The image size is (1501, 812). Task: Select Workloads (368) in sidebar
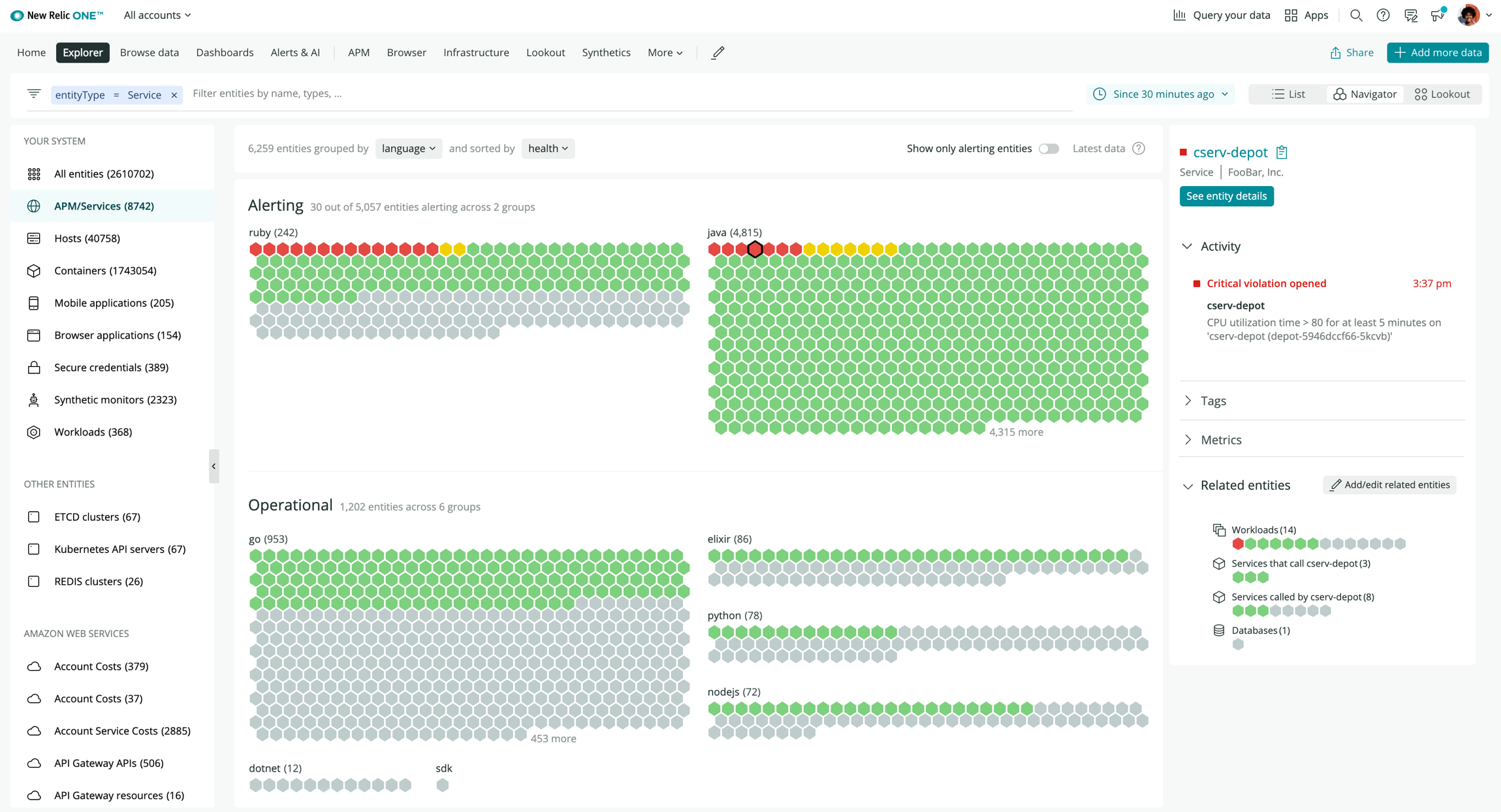click(x=112, y=432)
